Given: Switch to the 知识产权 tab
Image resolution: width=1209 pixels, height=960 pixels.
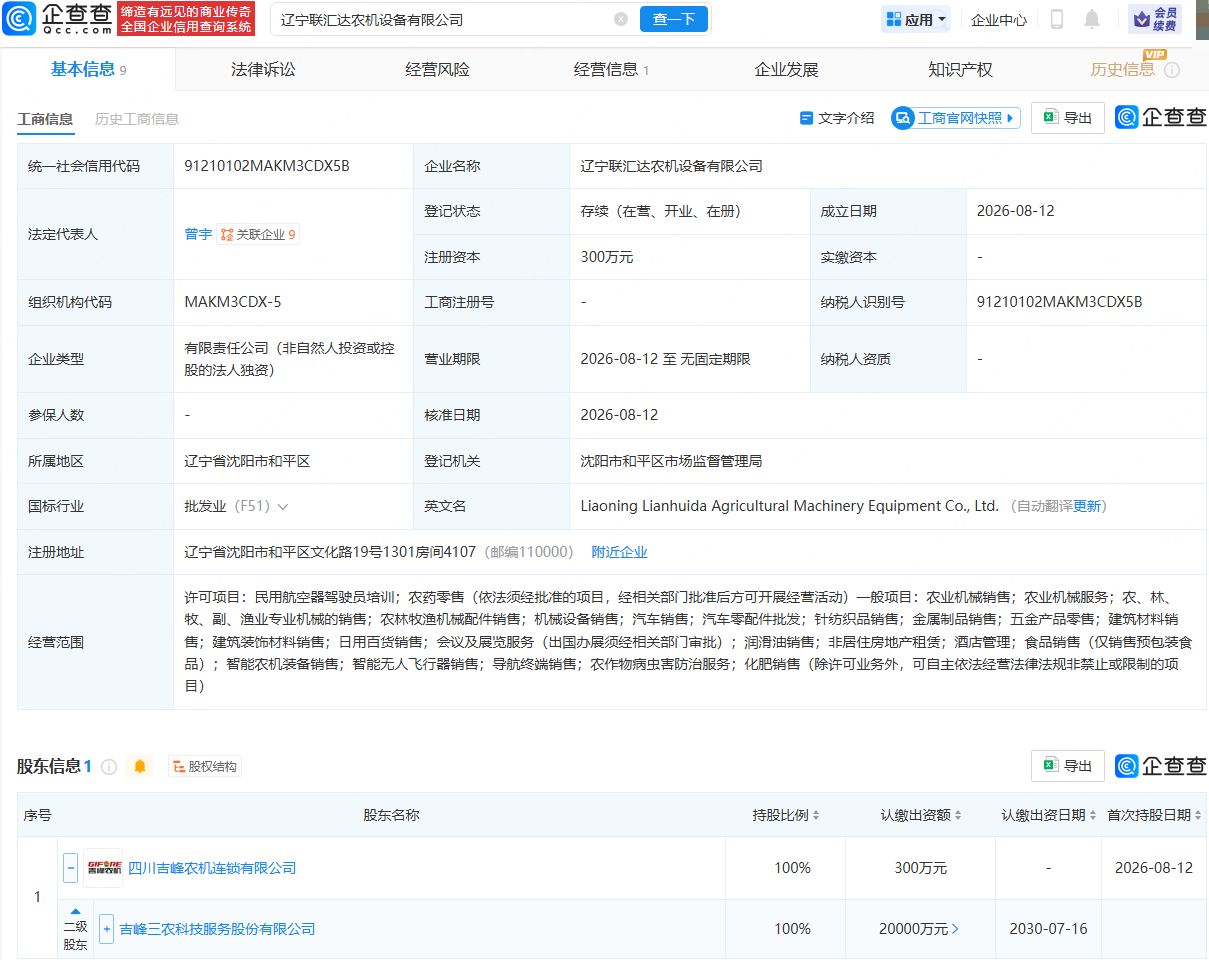Looking at the screenshot, I should click(960, 69).
